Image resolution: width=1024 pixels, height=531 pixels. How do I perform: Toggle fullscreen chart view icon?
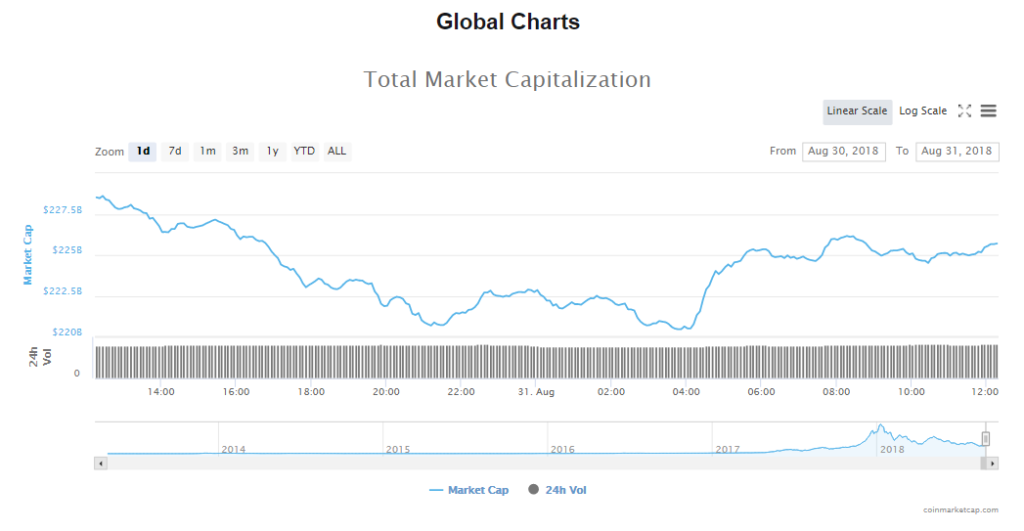coord(965,111)
